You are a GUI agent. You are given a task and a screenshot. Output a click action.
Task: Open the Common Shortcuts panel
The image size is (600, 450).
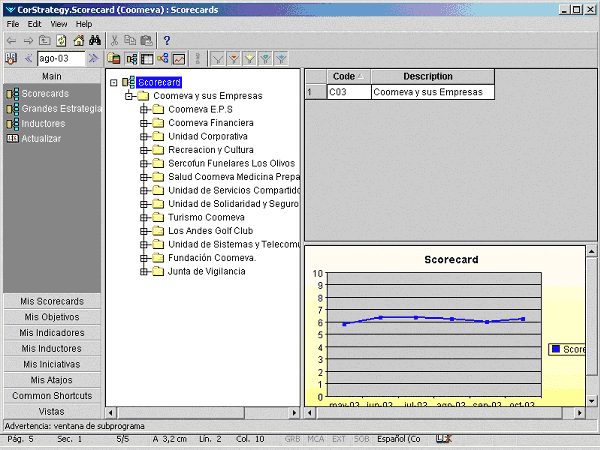click(52, 396)
